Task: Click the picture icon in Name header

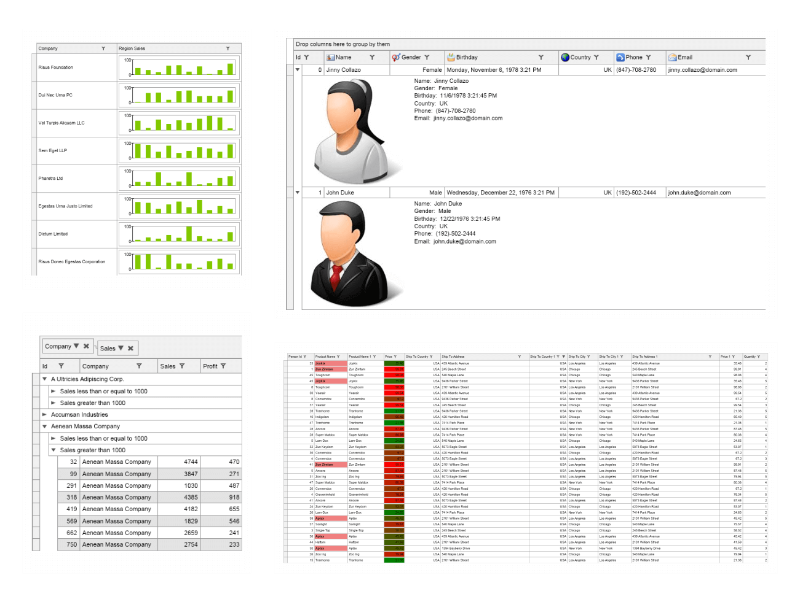Action: 330,58
